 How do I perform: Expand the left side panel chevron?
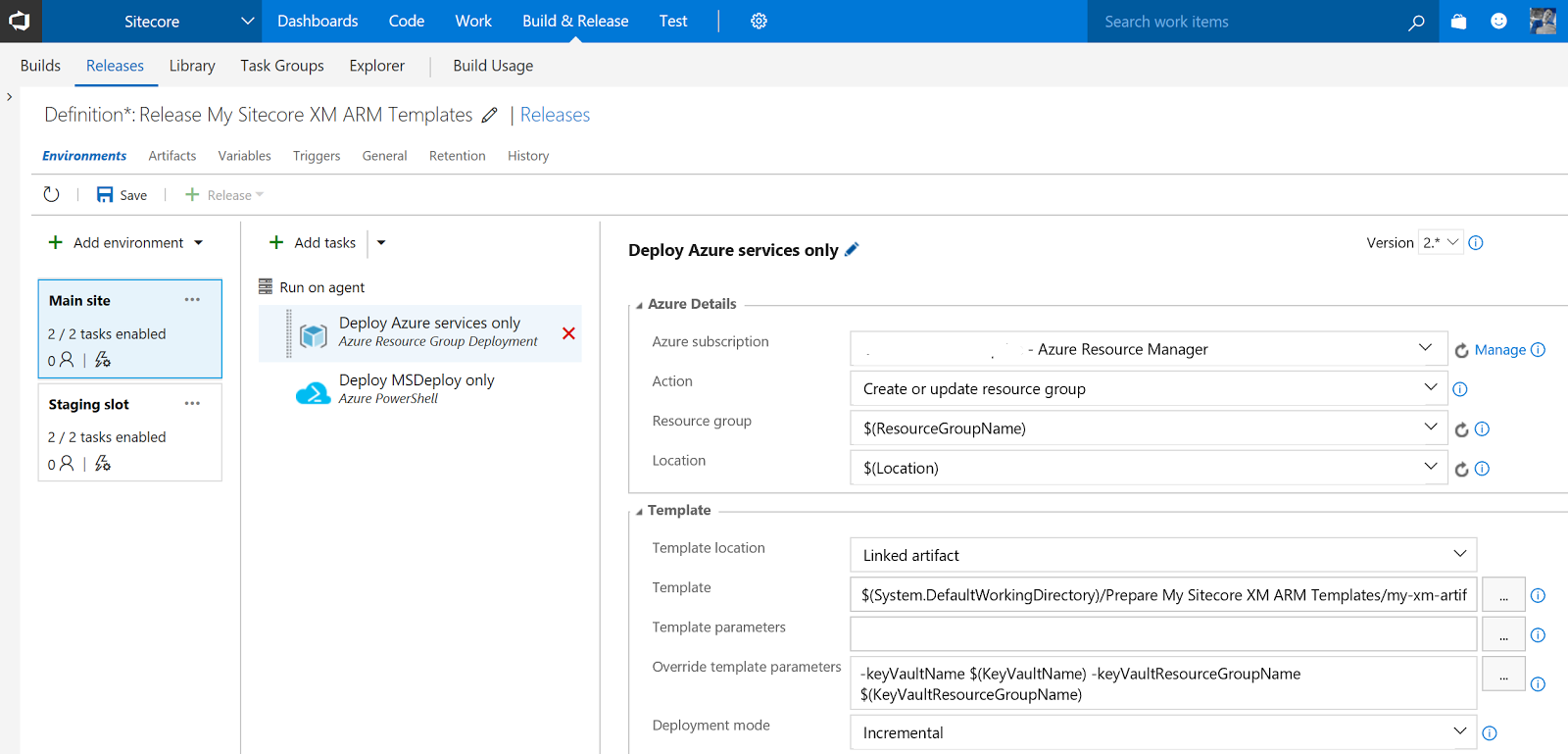click(9, 97)
